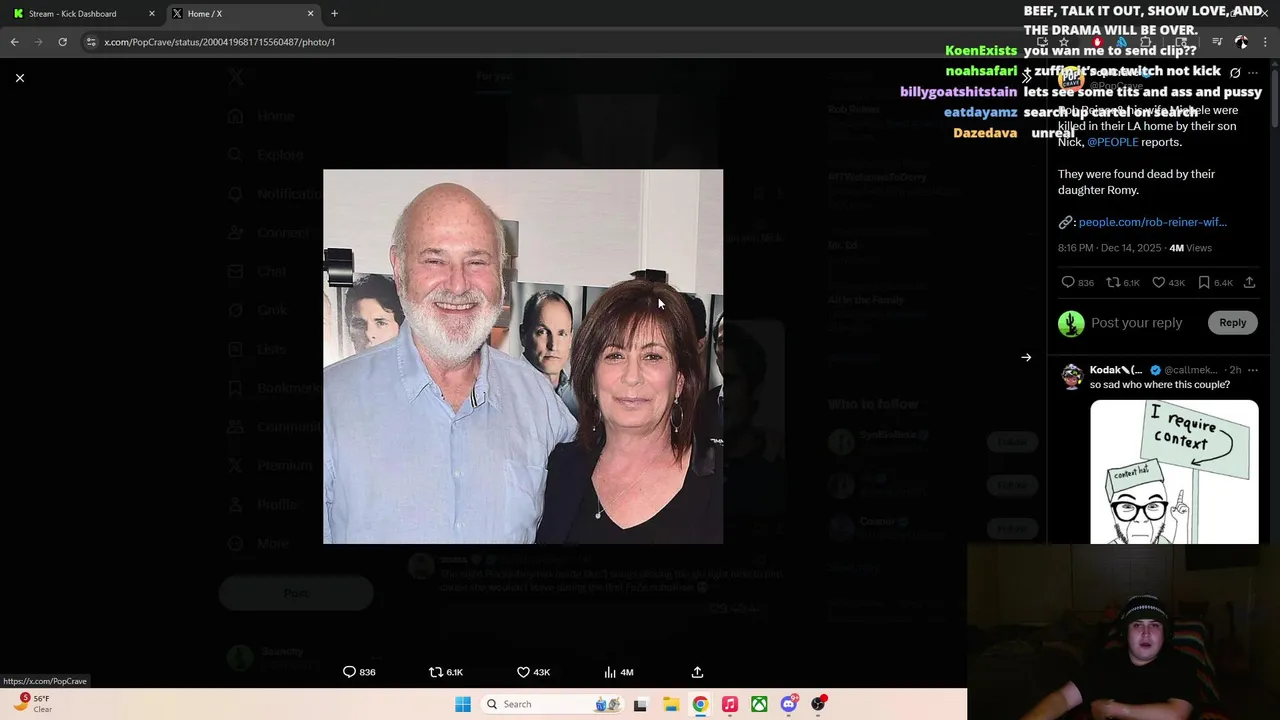
Task: Open the people.com/rob-reiner-wif… article link
Action: pos(1152,222)
